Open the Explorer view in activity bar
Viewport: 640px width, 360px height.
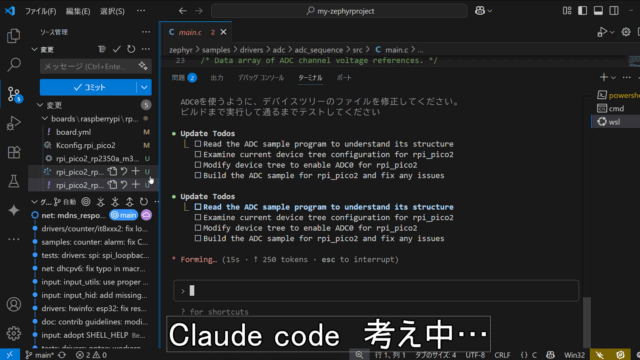[x=13, y=36]
